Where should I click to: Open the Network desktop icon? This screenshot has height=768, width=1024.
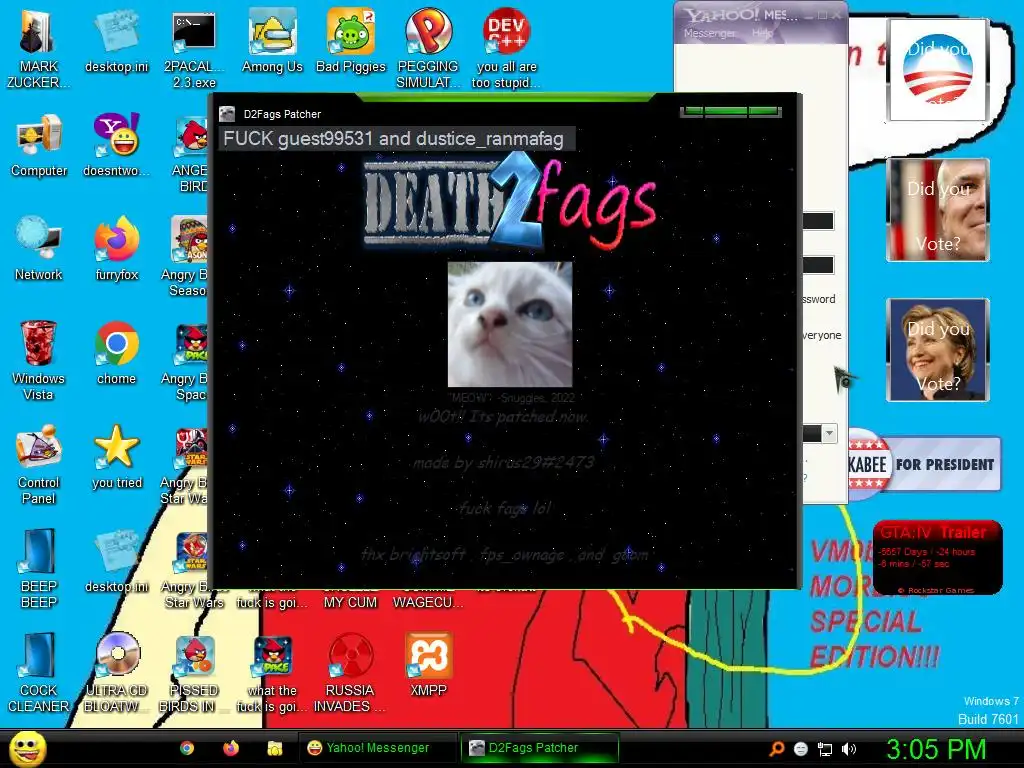coord(39,249)
